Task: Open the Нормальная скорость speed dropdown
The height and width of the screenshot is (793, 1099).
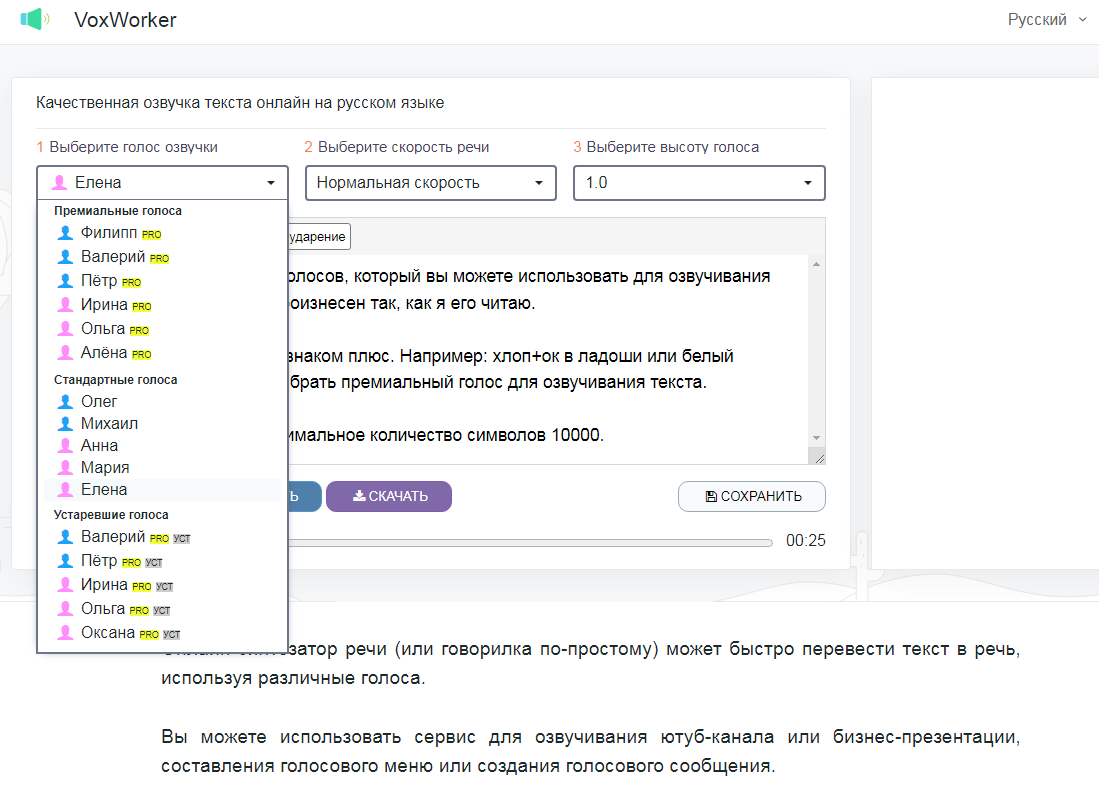Action: point(430,183)
